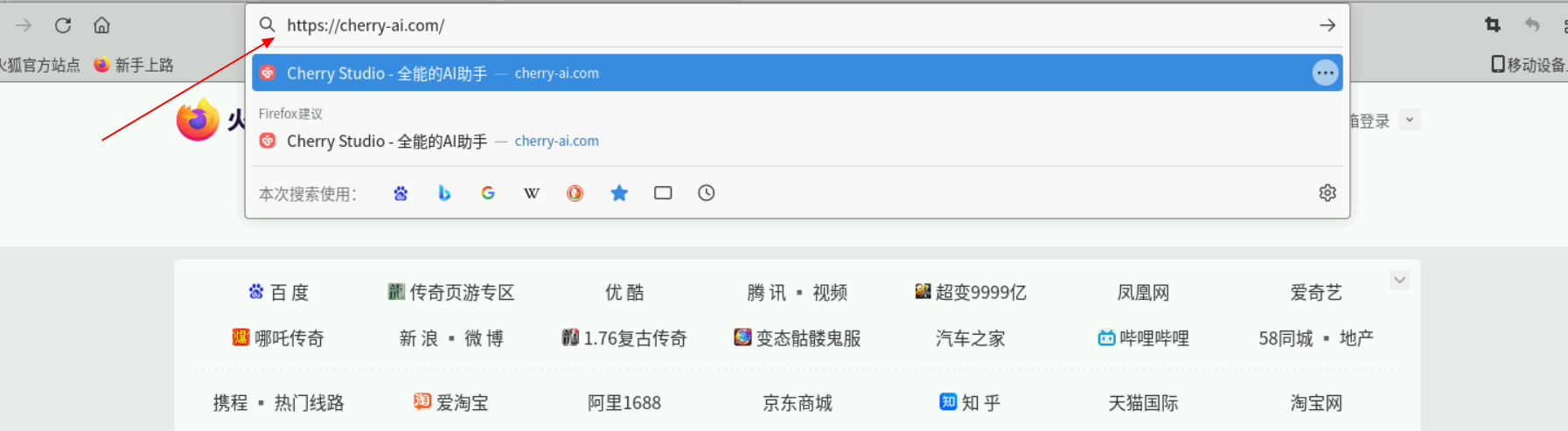
Task: Open the 地产 link
Action: [x=1356, y=338]
